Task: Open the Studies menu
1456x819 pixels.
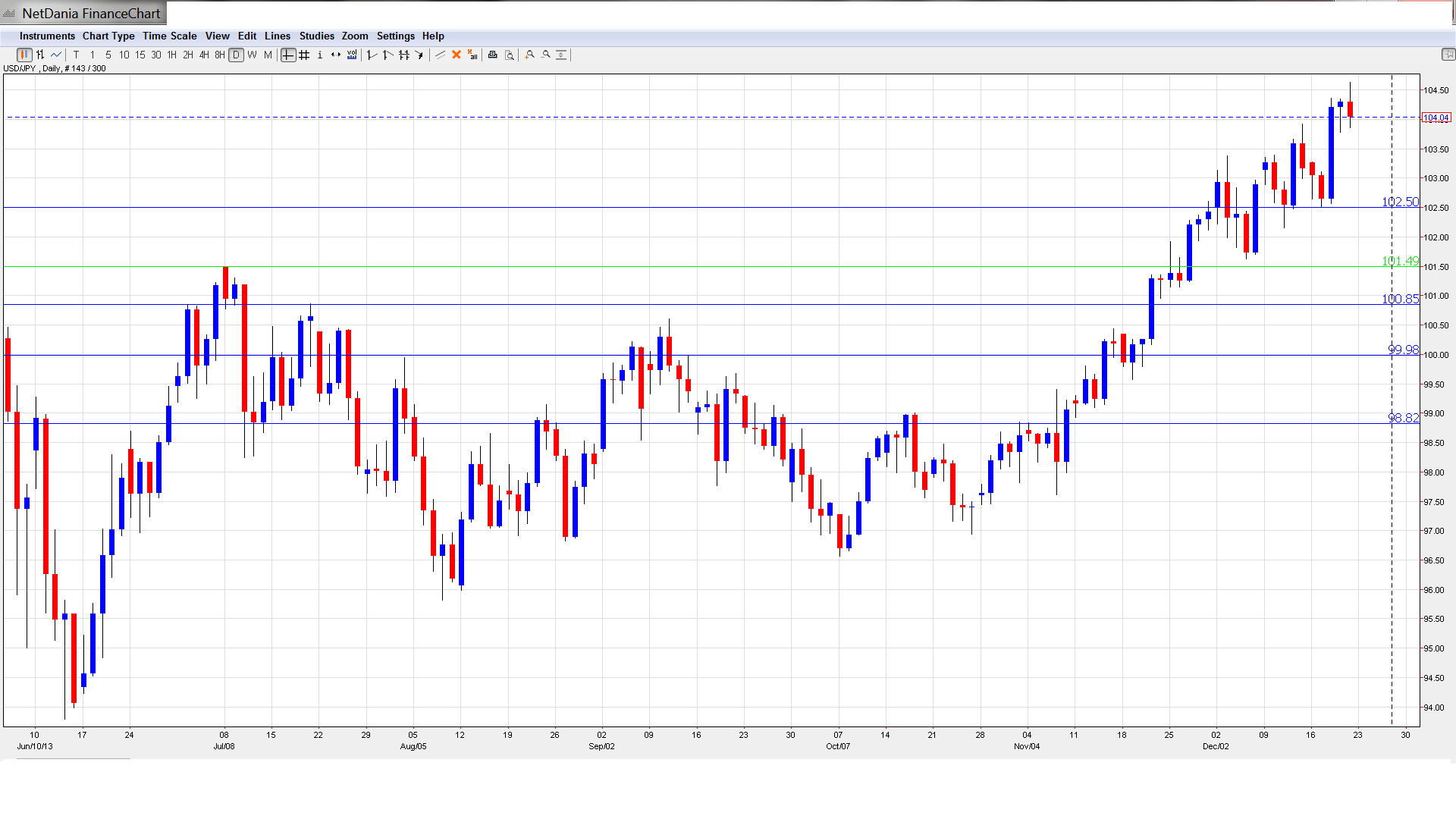Action: point(316,36)
